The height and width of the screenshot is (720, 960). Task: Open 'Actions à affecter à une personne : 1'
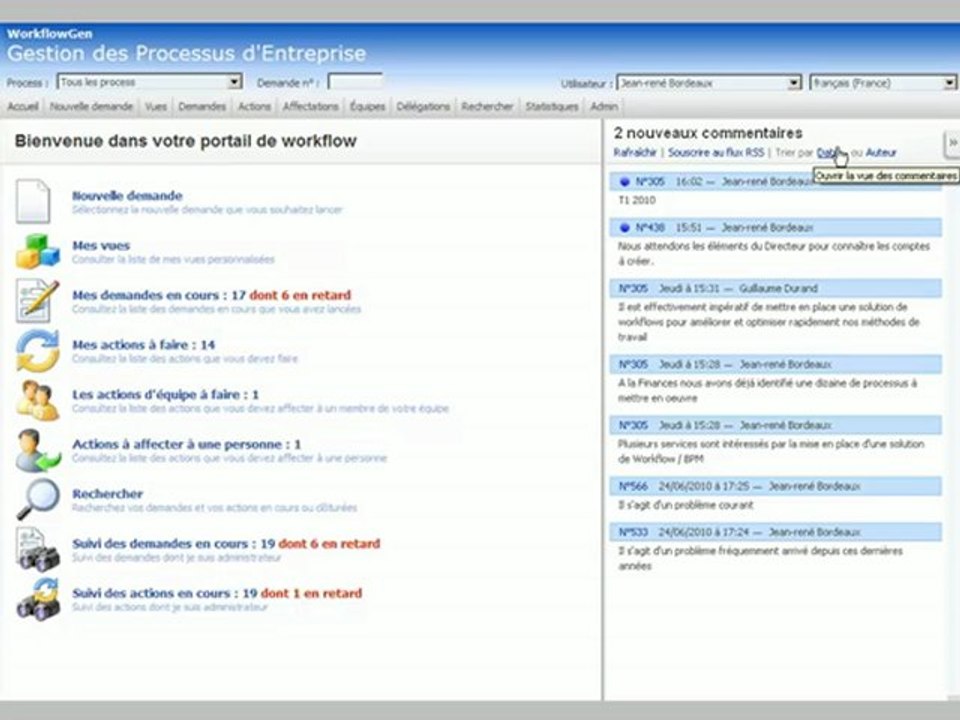[x=186, y=444]
